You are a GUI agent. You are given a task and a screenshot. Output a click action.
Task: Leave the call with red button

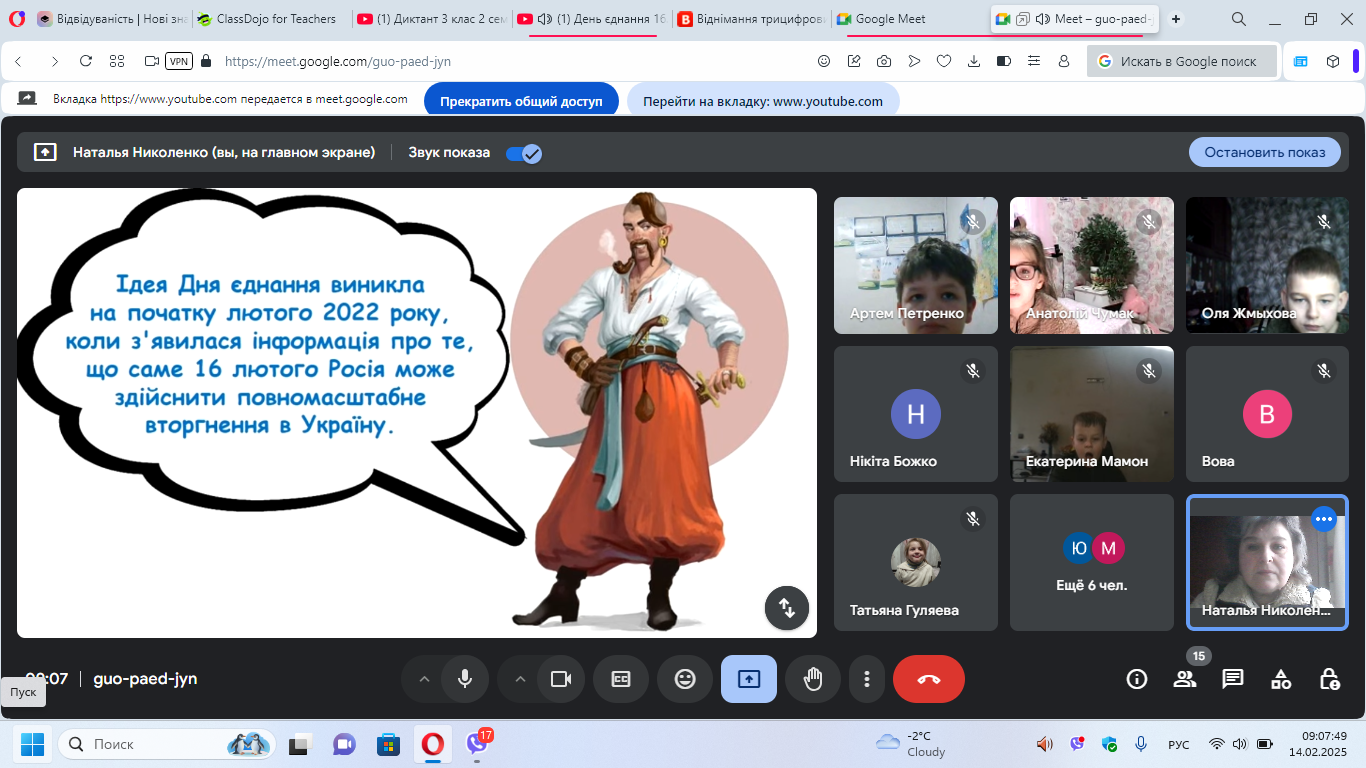(x=929, y=679)
